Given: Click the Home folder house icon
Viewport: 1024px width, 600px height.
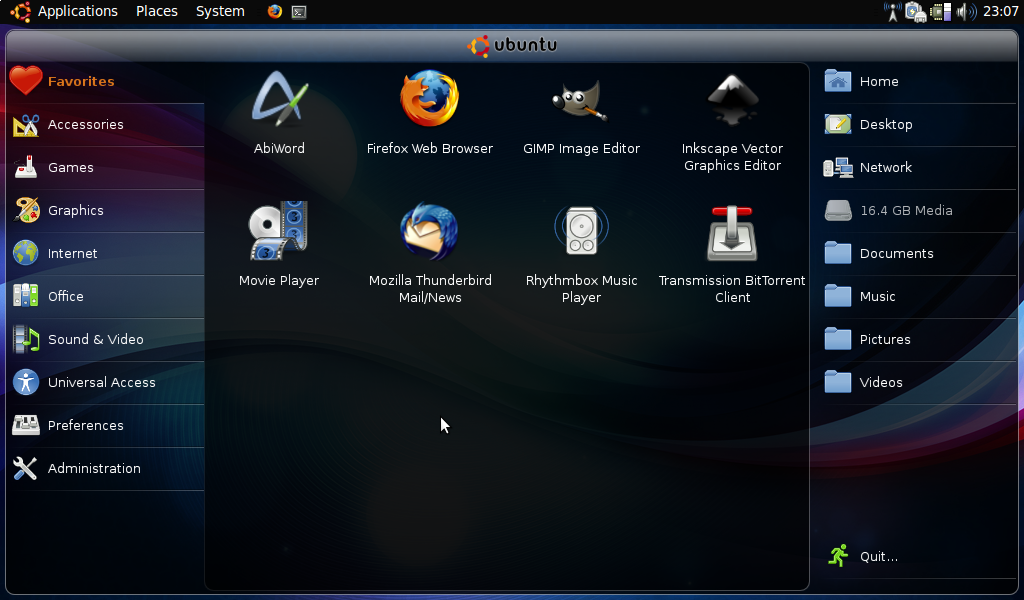Looking at the screenshot, I should click(838, 81).
